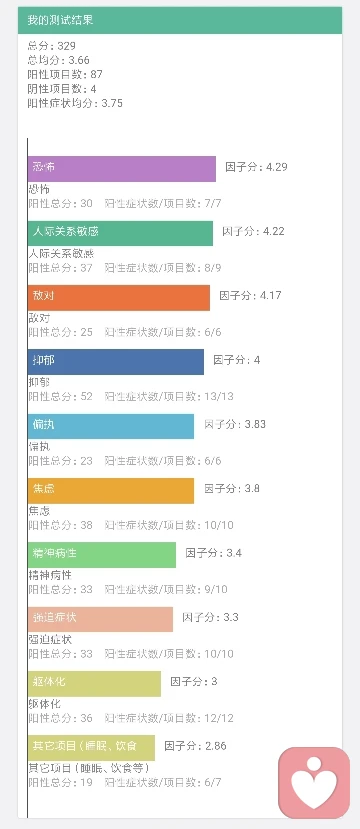This screenshot has width=360, height=829.
Task: Select the light blue 偏执 bar
Action: 111,426
